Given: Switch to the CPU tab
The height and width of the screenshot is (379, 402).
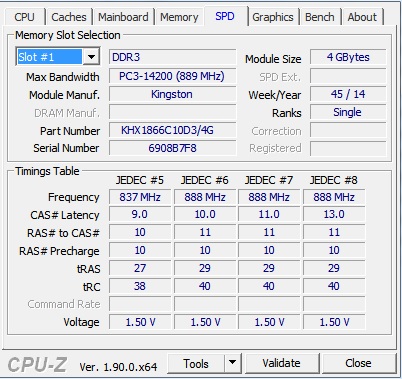Looking at the screenshot, I should (x=24, y=17).
